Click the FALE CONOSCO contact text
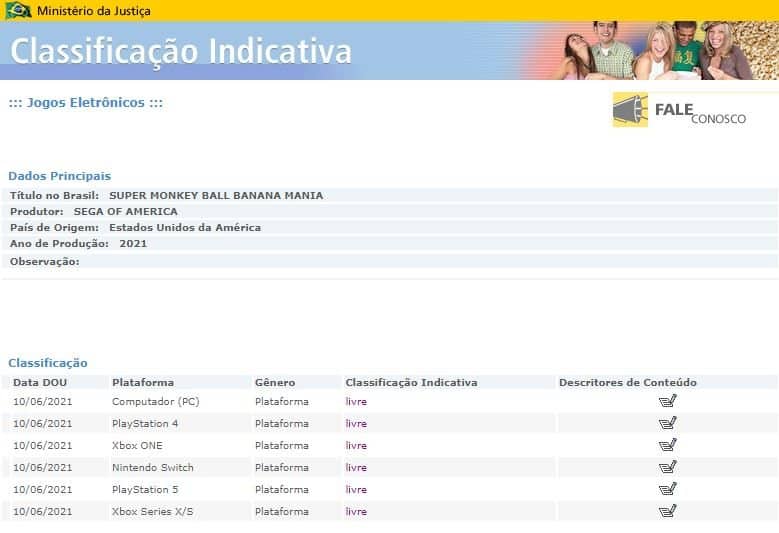779x533 pixels. click(700, 113)
